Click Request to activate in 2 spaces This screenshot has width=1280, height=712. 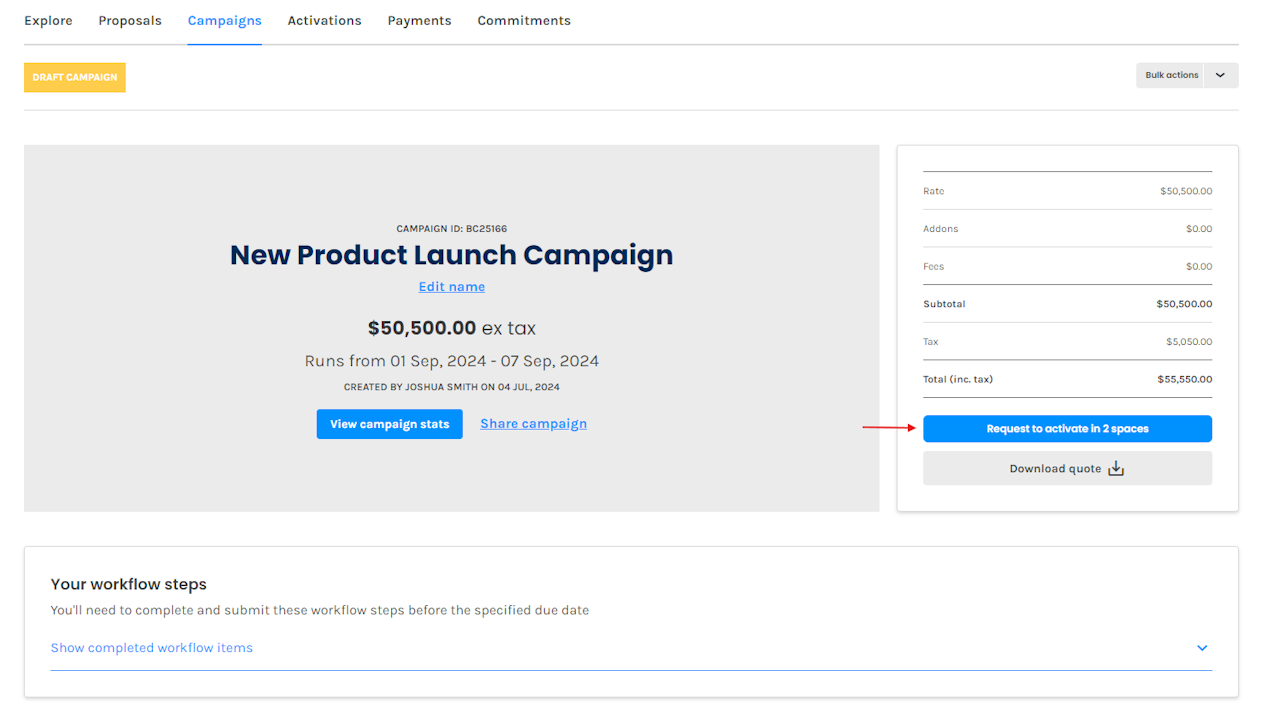tap(1067, 429)
